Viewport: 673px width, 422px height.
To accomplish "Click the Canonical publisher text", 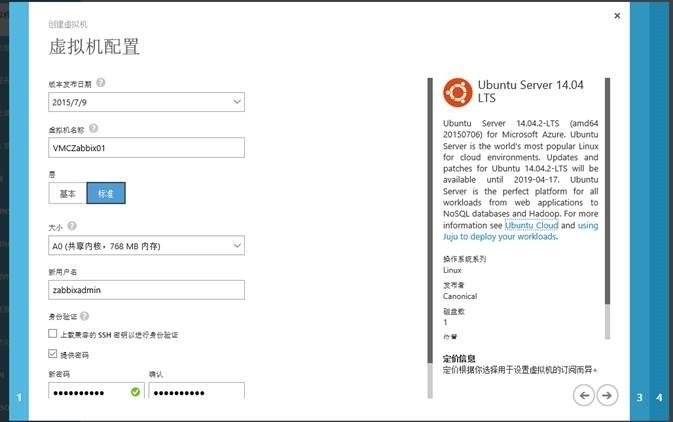I will (x=460, y=296).
